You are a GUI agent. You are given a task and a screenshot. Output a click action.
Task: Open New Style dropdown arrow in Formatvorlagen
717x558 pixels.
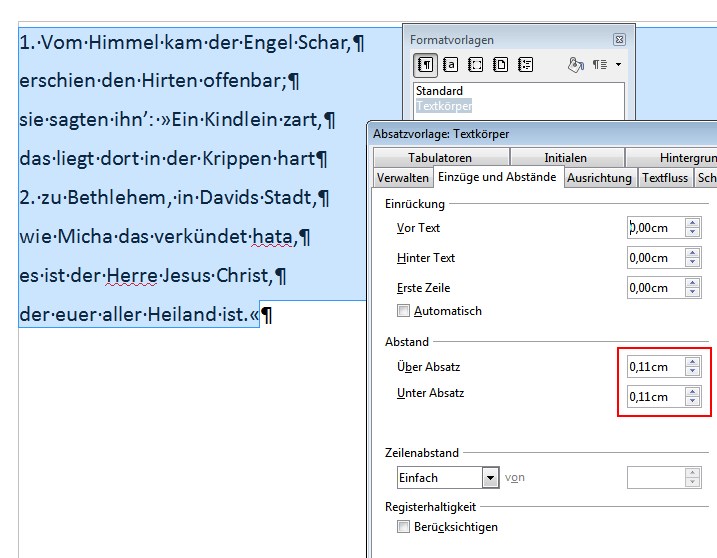click(x=618, y=64)
